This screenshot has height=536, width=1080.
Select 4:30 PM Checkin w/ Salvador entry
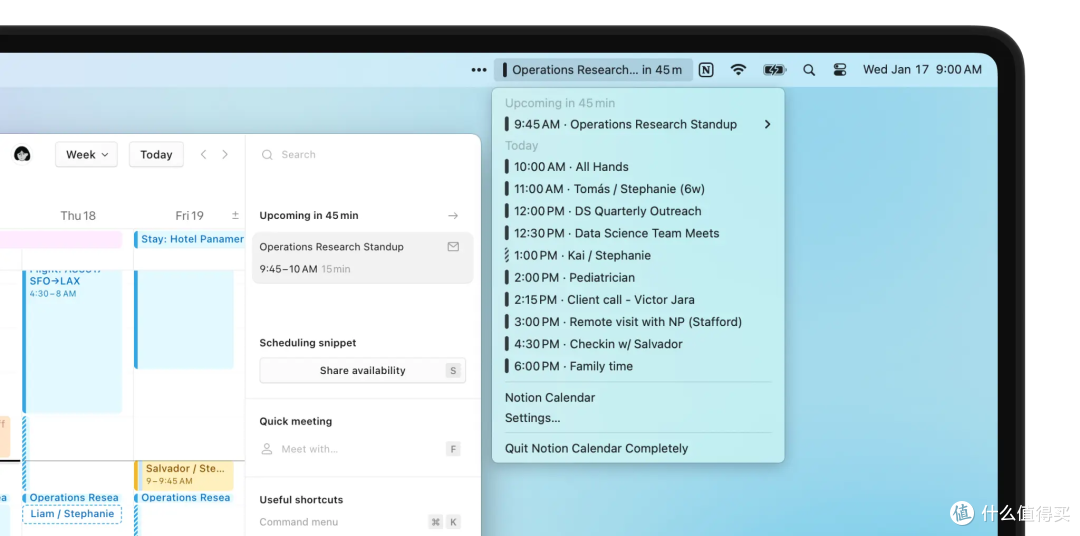(x=638, y=344)
